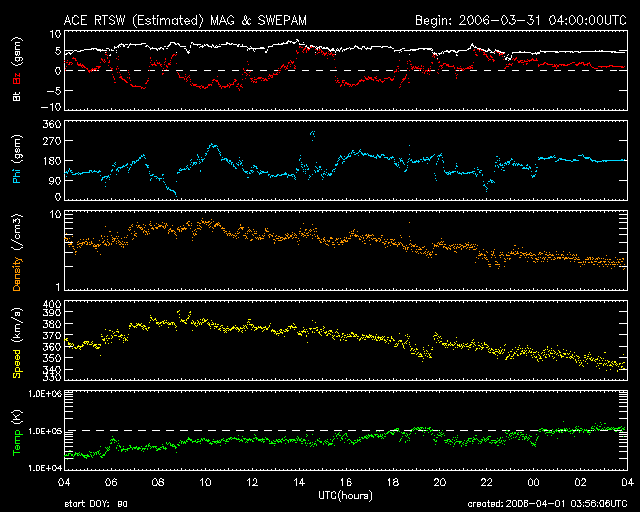Click the '390' tick on the Speed axis
The image size is (640, 512).
[52, 312]
